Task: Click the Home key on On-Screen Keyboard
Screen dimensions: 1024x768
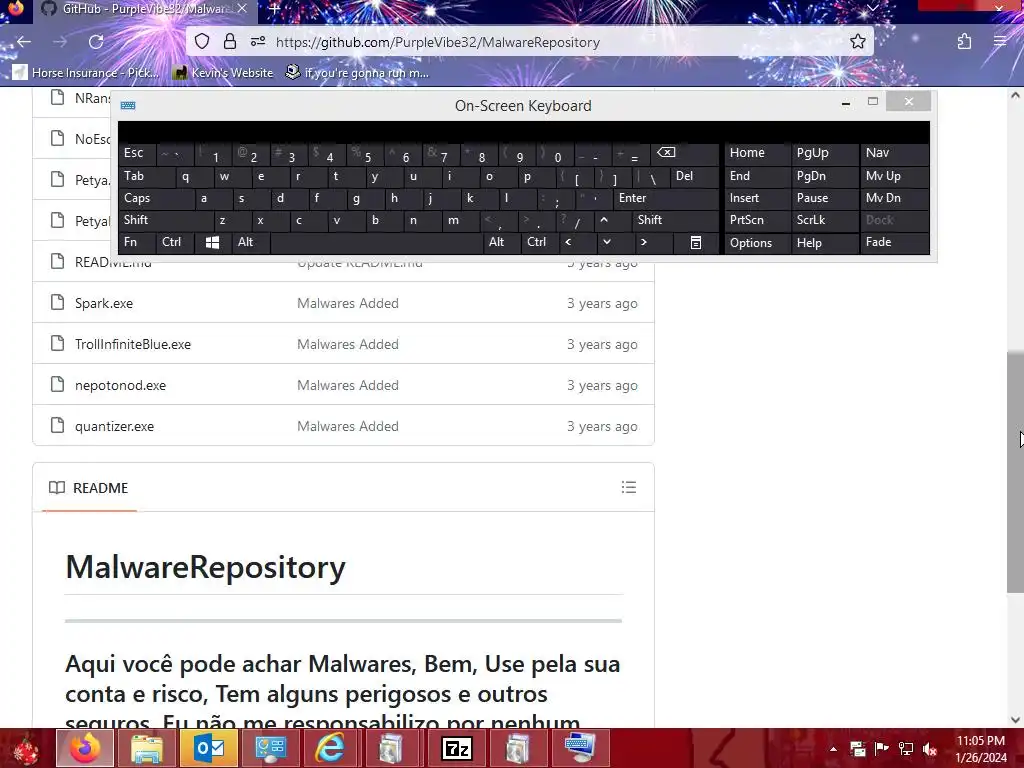Action: click(x=756, y=153)
